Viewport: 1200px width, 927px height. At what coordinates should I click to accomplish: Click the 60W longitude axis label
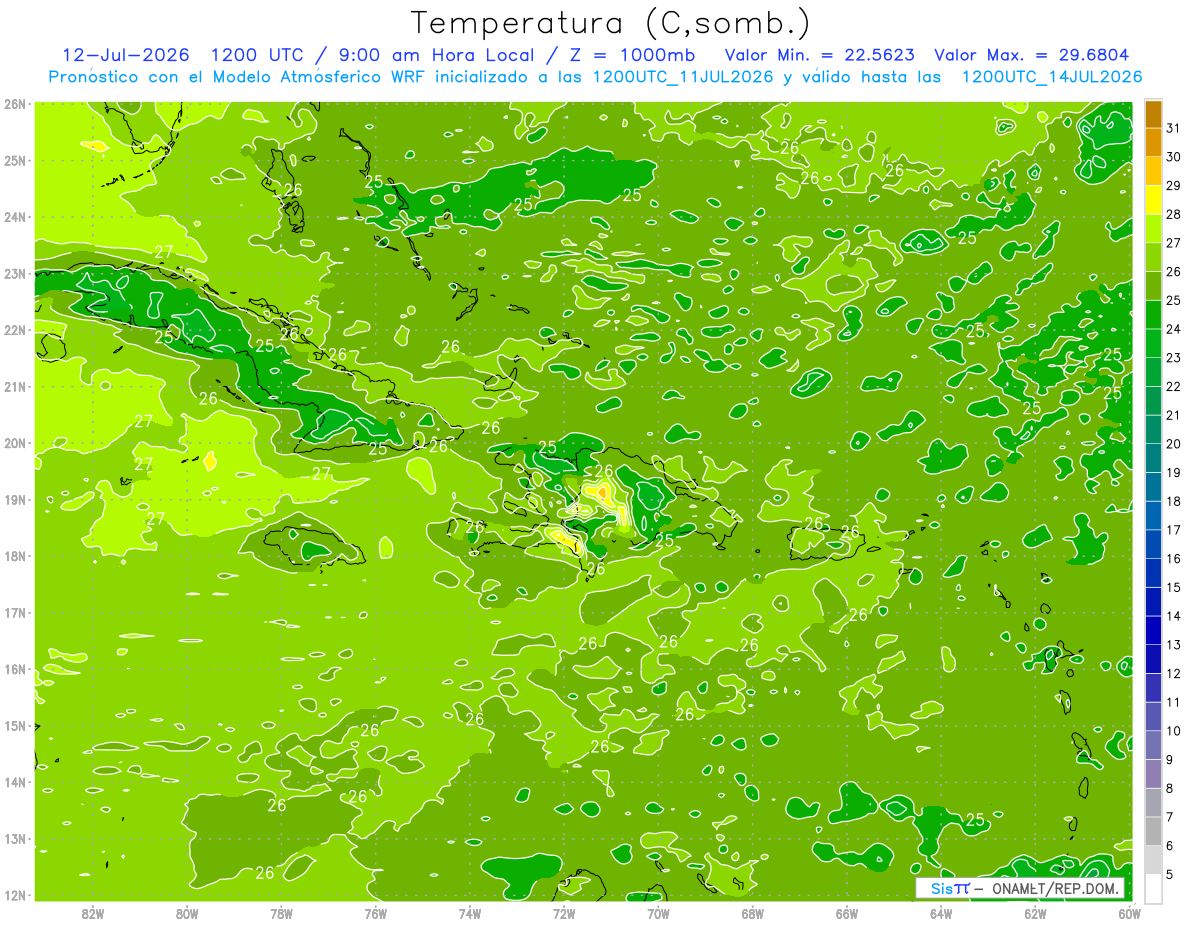click(x=1129, y=913)
